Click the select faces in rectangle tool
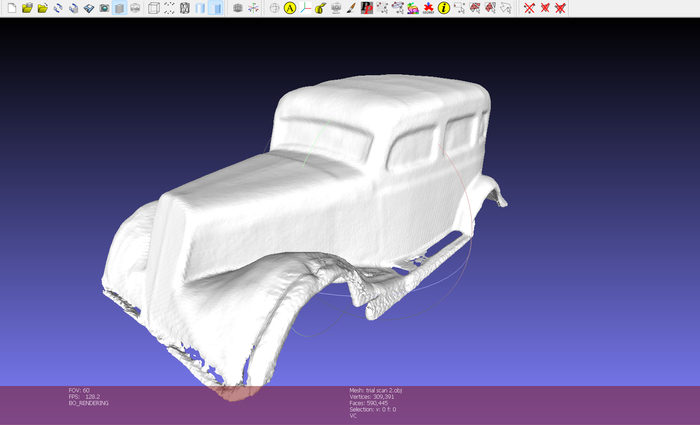This screenshot has height=425, width=700. point(475,8)
